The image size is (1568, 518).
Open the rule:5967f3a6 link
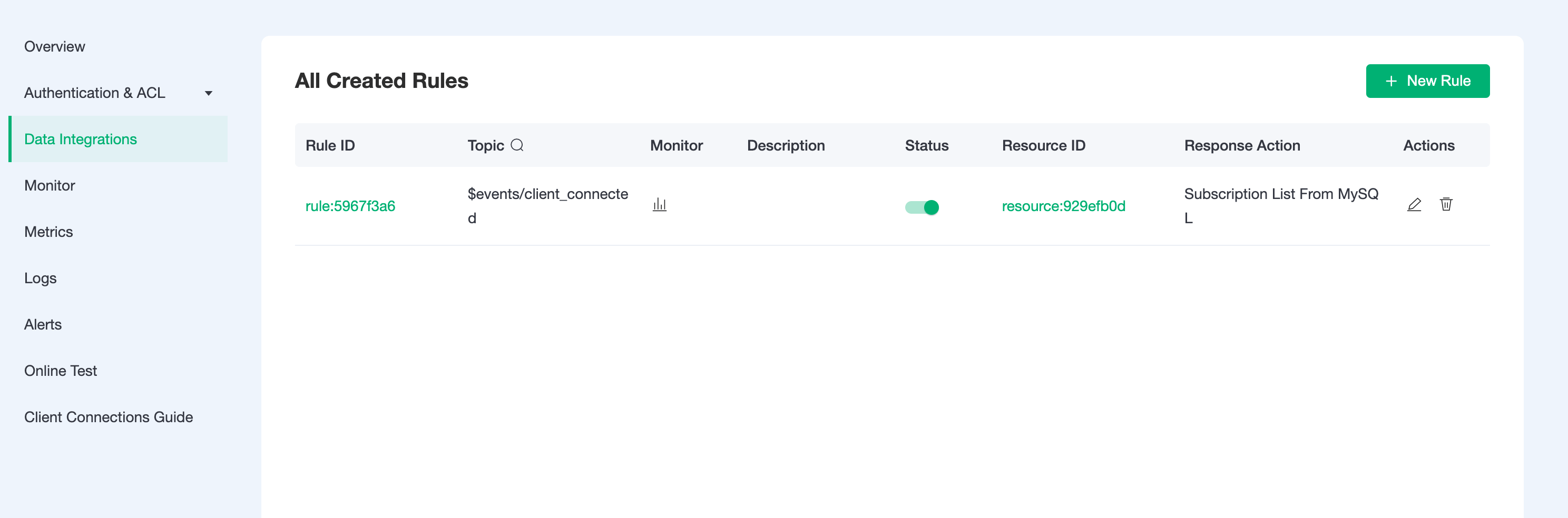(350, 206)
